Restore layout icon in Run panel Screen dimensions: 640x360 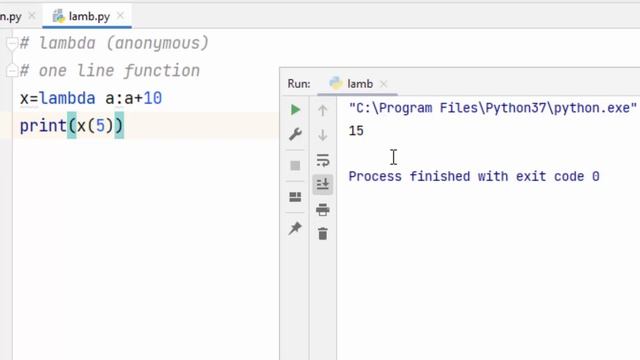tap(295, 197)
